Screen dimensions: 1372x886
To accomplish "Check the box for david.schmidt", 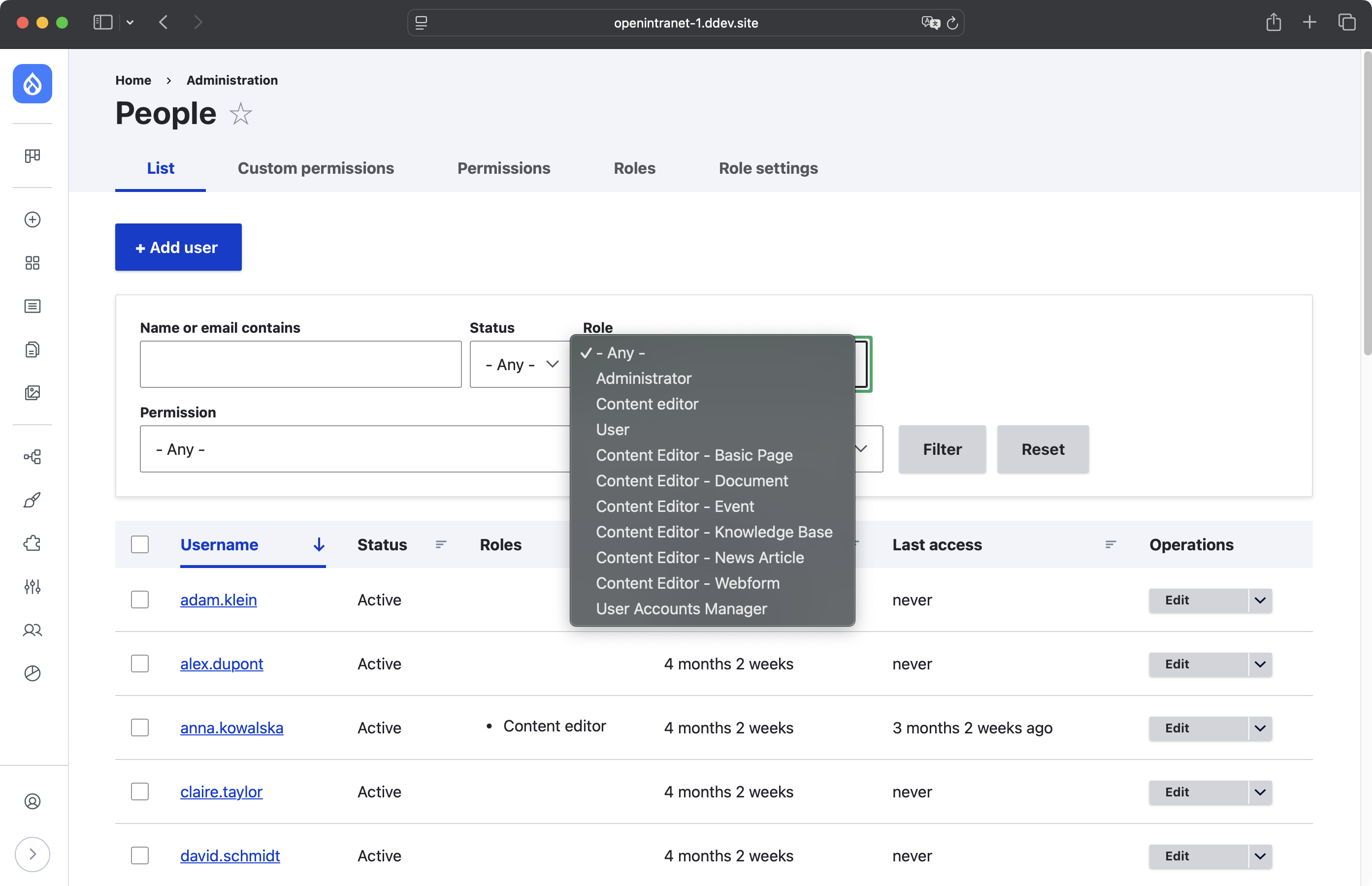I will [x=140, y=855].
